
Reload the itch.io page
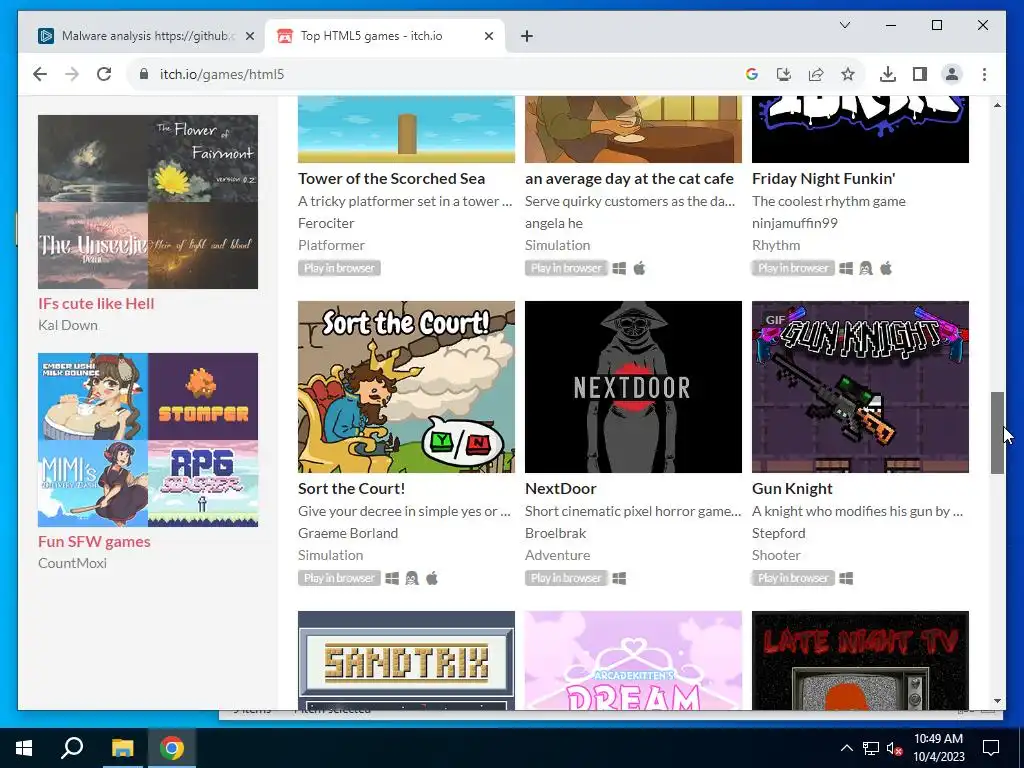point(104,74)
